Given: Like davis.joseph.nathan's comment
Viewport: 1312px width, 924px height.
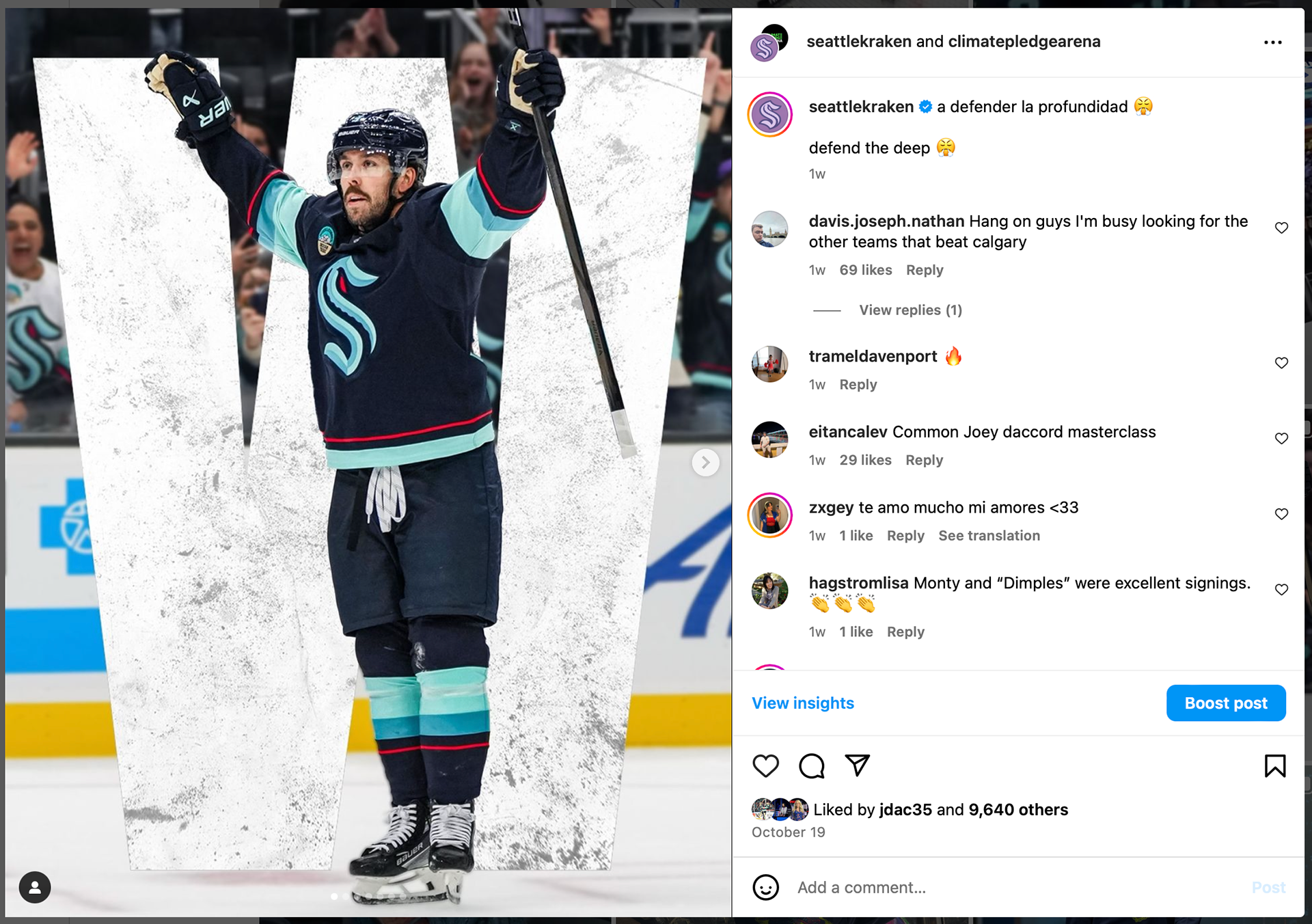Looking at the screenshot, I should point(1281,228).
